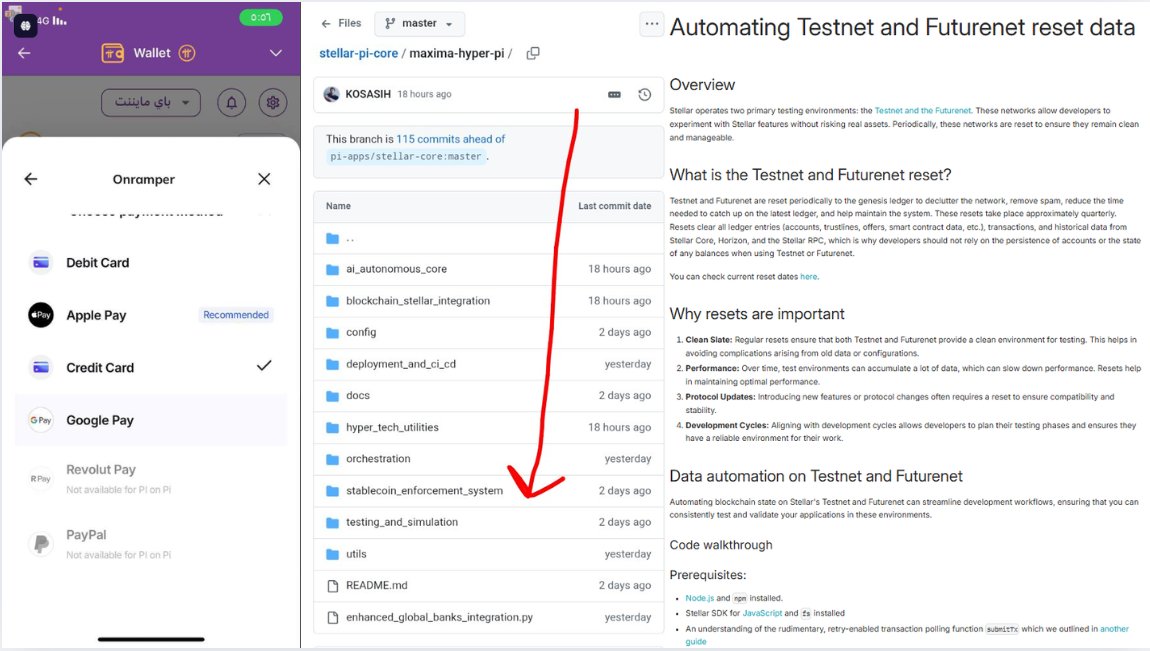Open ai_autonomous_core folder
The height and width of the screenshot is (651, 1150).
pyautogui.click(x=396, y=269)
